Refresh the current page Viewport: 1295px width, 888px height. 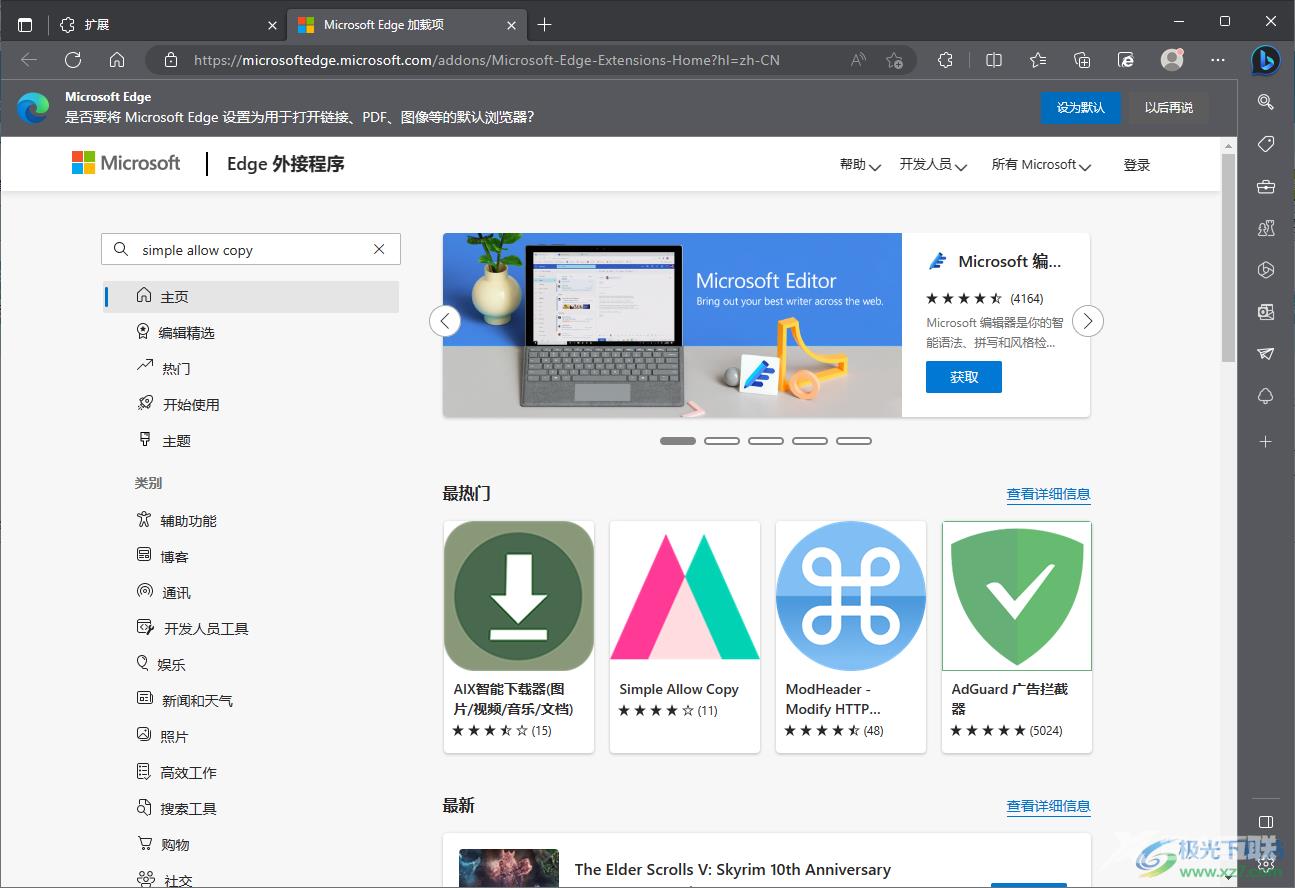click(73, 60)
